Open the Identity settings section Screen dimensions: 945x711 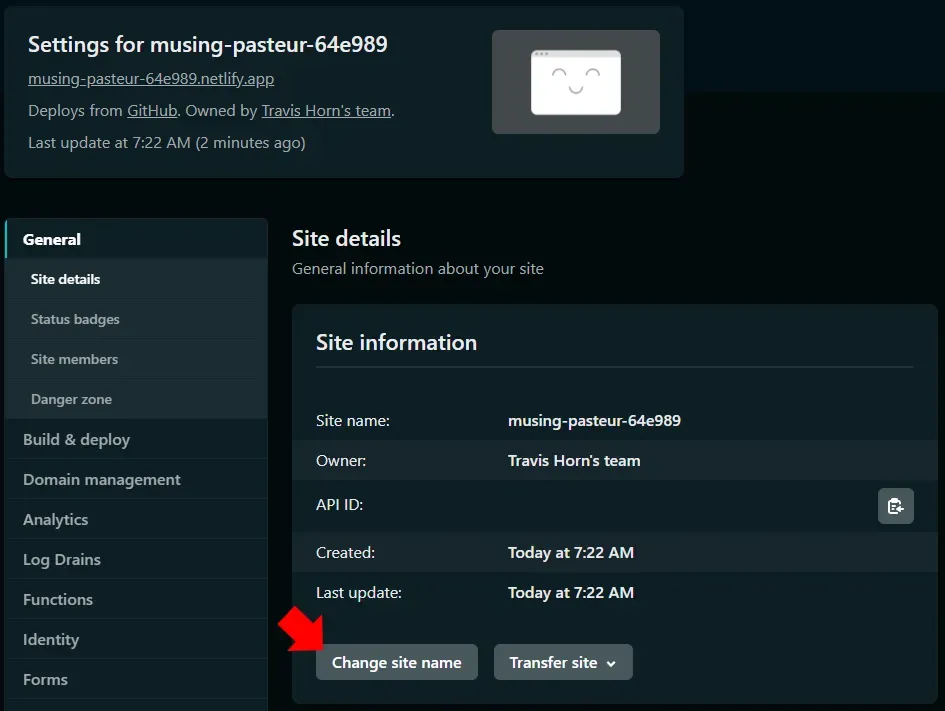tap(50, 639)
